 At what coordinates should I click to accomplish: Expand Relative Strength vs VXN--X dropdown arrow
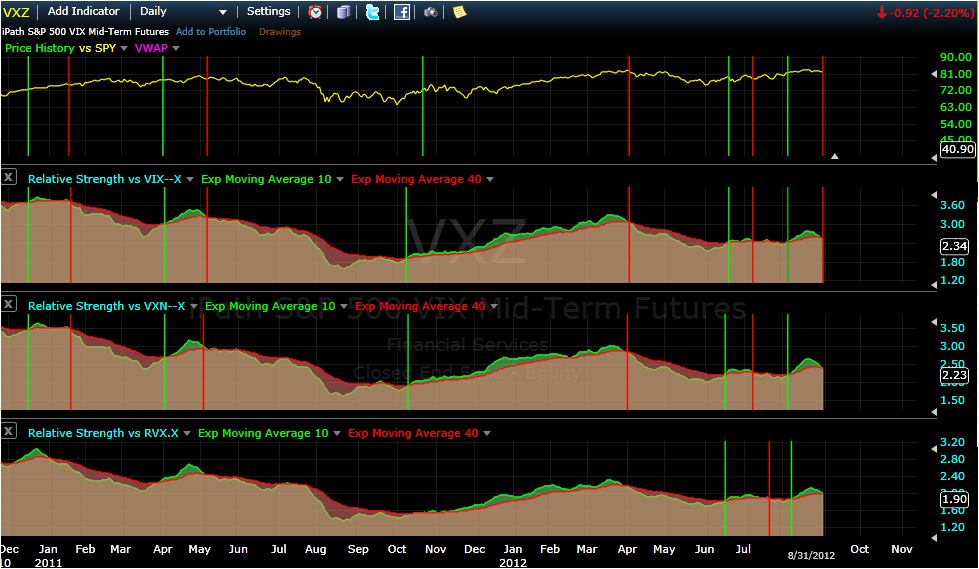[194, 307]
